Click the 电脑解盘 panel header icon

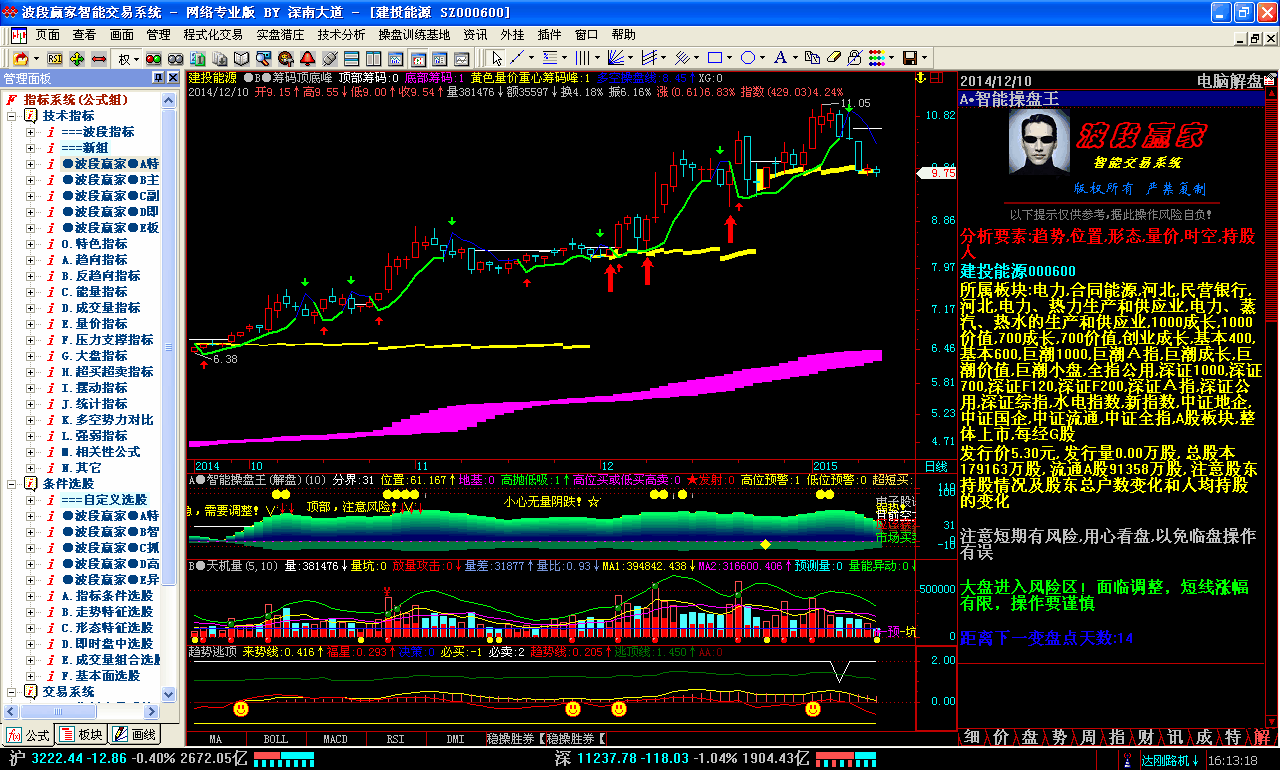(1270, 80)
